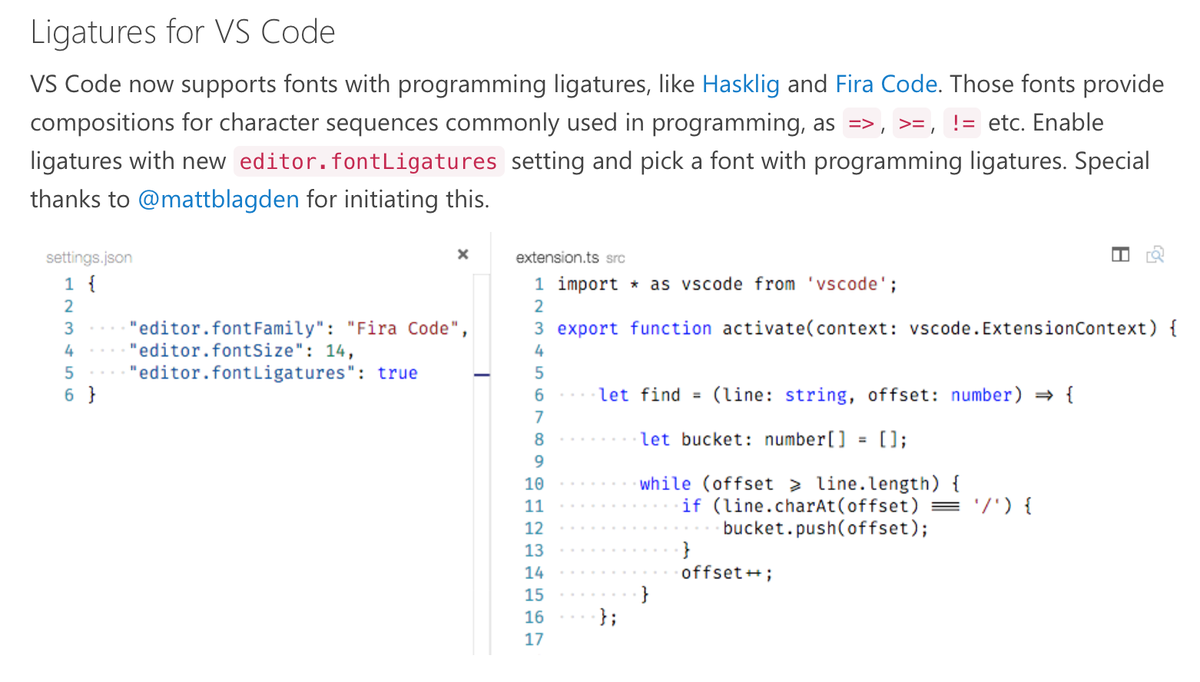Click the split editor icon
The image size is (1200, 682).
[1120, 254]
